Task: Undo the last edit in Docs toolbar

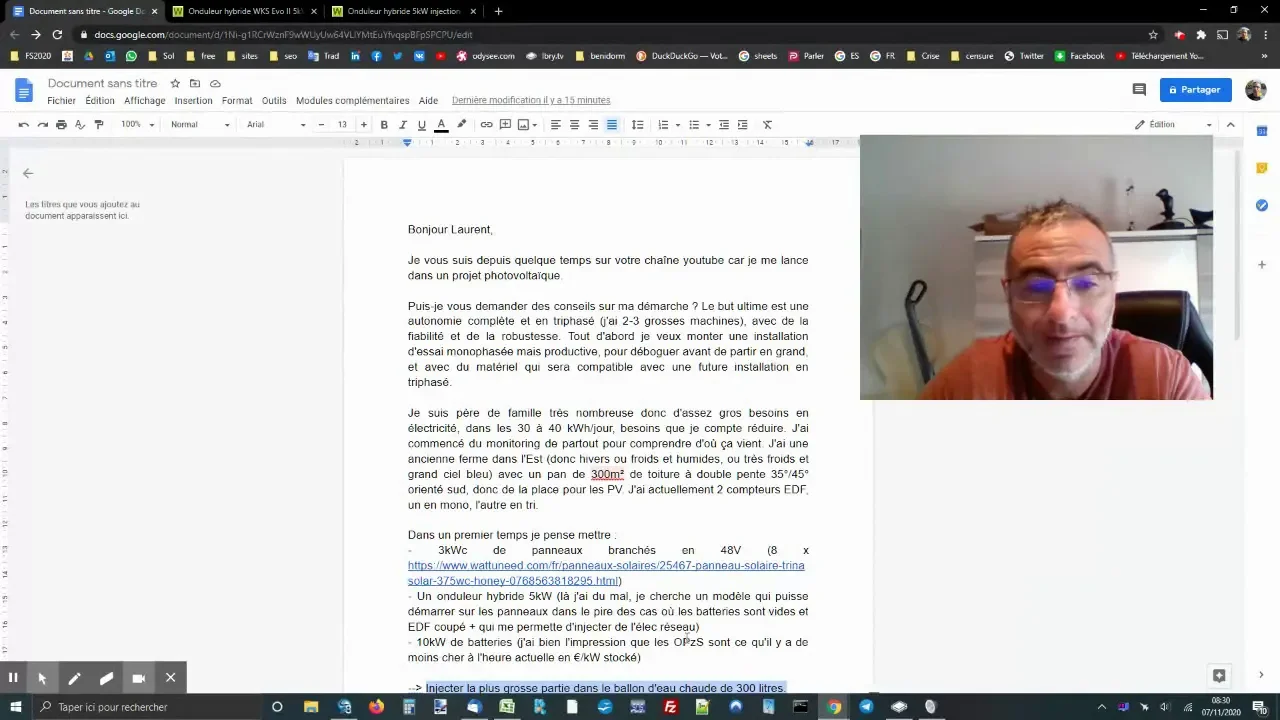Action: pos(23,125)
